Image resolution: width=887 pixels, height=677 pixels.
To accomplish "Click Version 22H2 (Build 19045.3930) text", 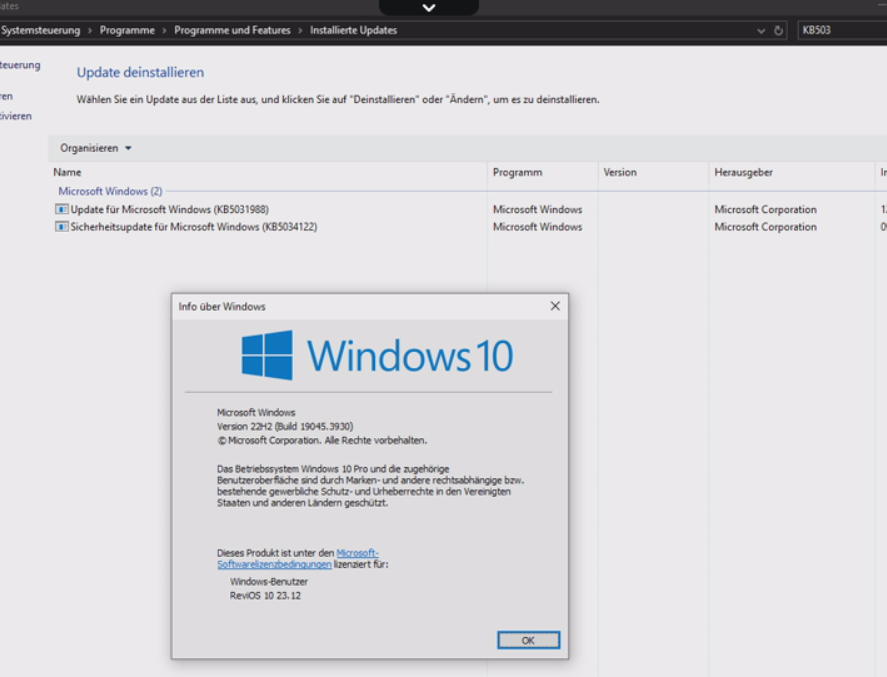I will click(285, 426).
